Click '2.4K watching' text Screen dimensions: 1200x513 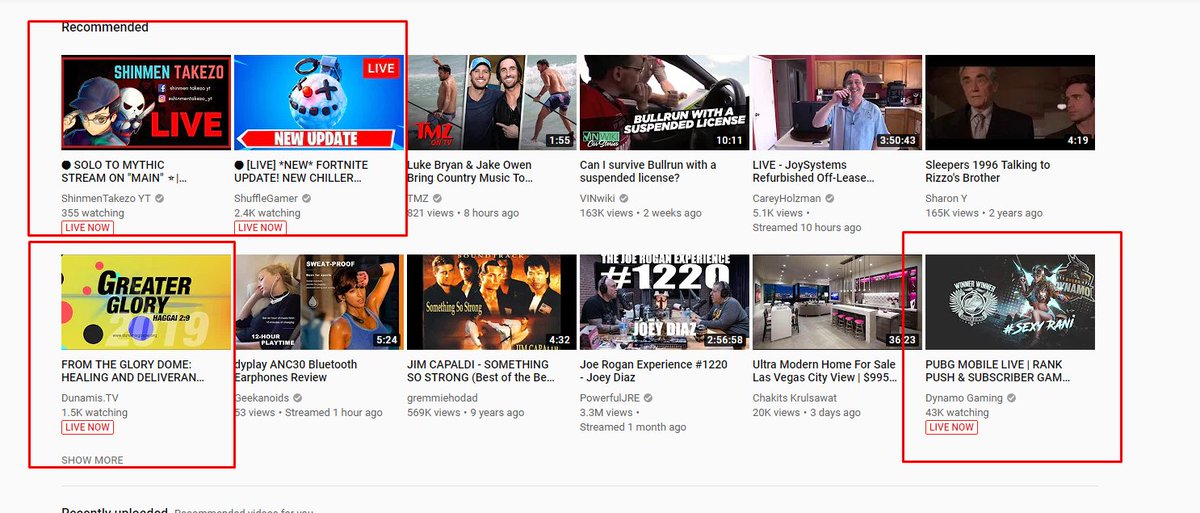[x=267, y=213]
